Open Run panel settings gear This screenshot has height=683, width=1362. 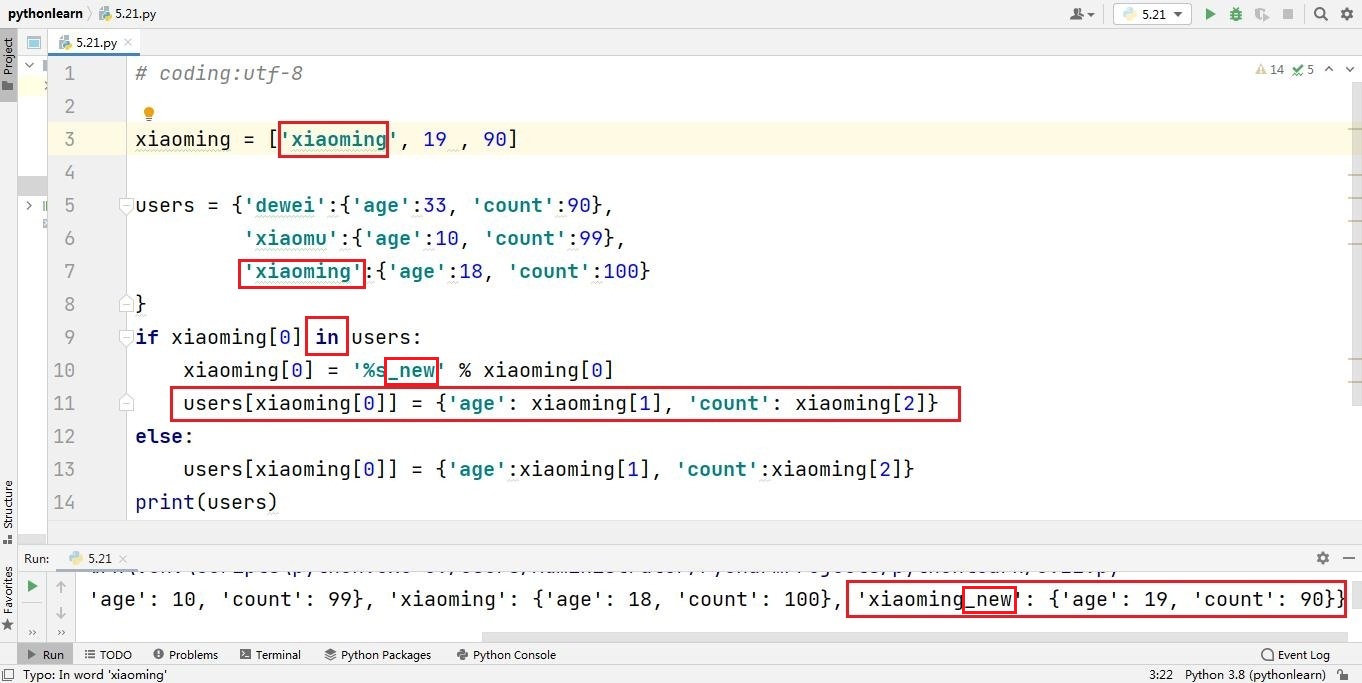(x=1323, y=558)
